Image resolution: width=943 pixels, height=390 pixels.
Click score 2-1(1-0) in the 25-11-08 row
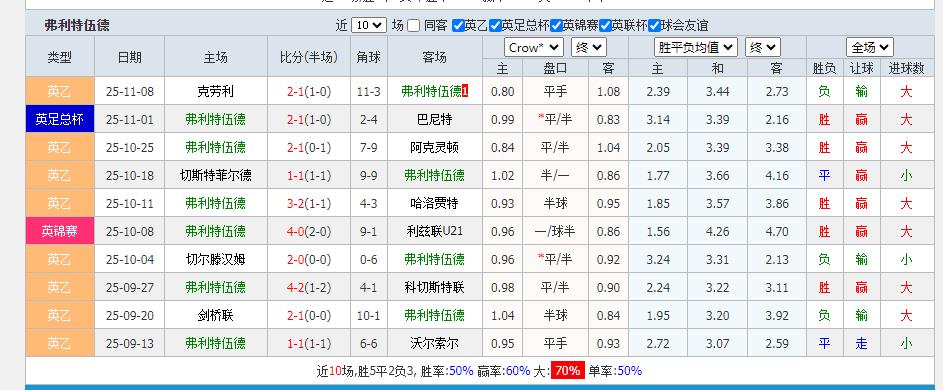[x=309, y=91]
